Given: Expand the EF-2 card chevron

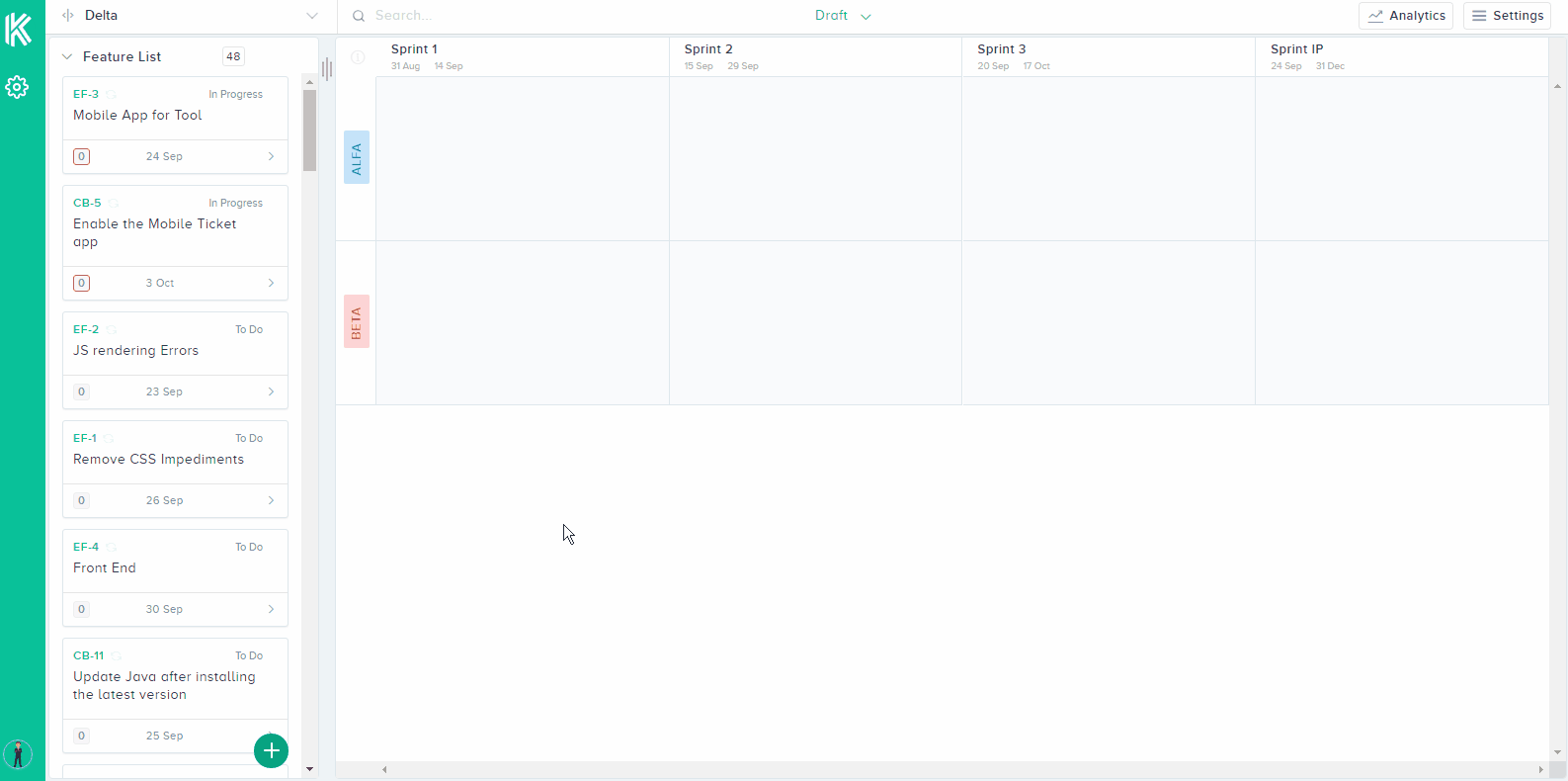Looking at the screenshot, I should click(x=271, y=391).
